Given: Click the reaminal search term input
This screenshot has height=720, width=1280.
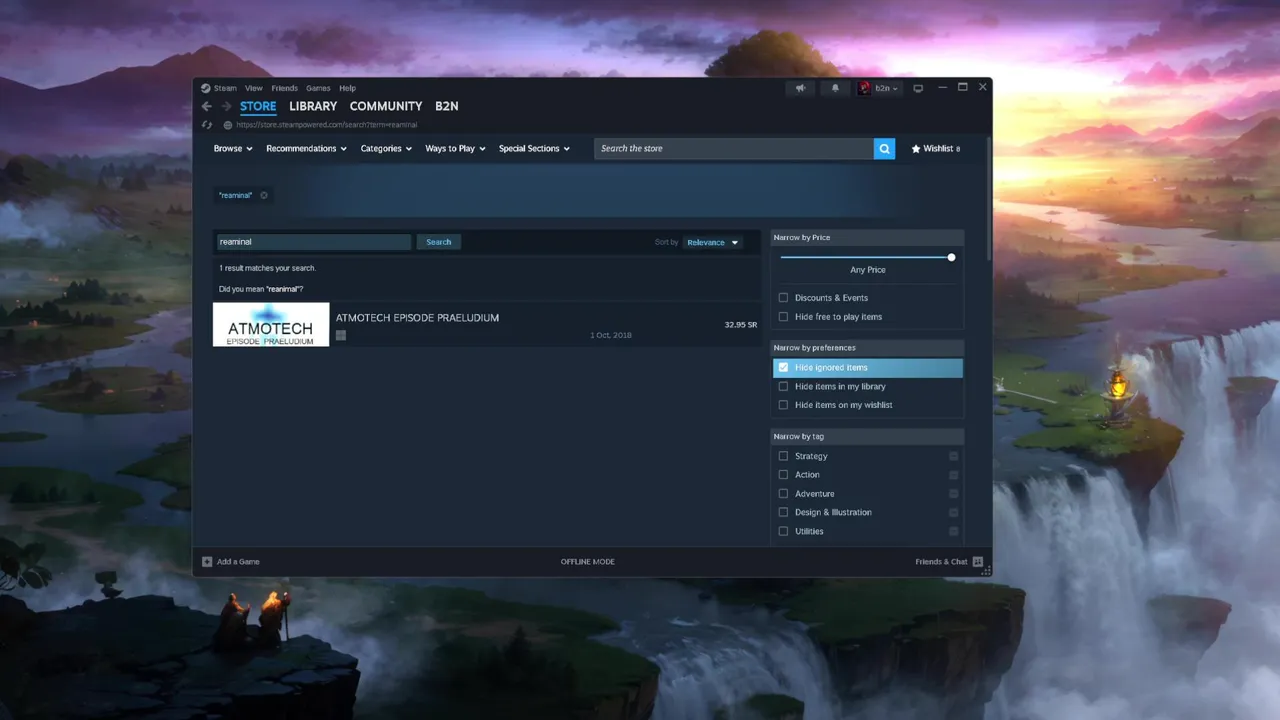Looking at the screenshot, I should tap(313, 242).
